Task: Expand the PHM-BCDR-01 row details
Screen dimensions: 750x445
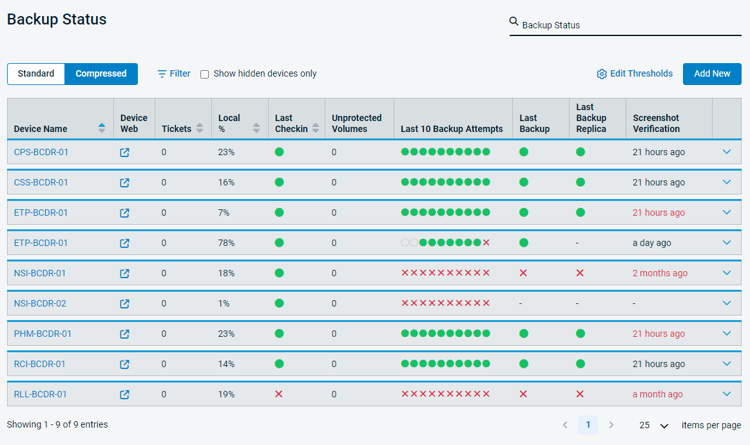Action: tap(727, 333)
